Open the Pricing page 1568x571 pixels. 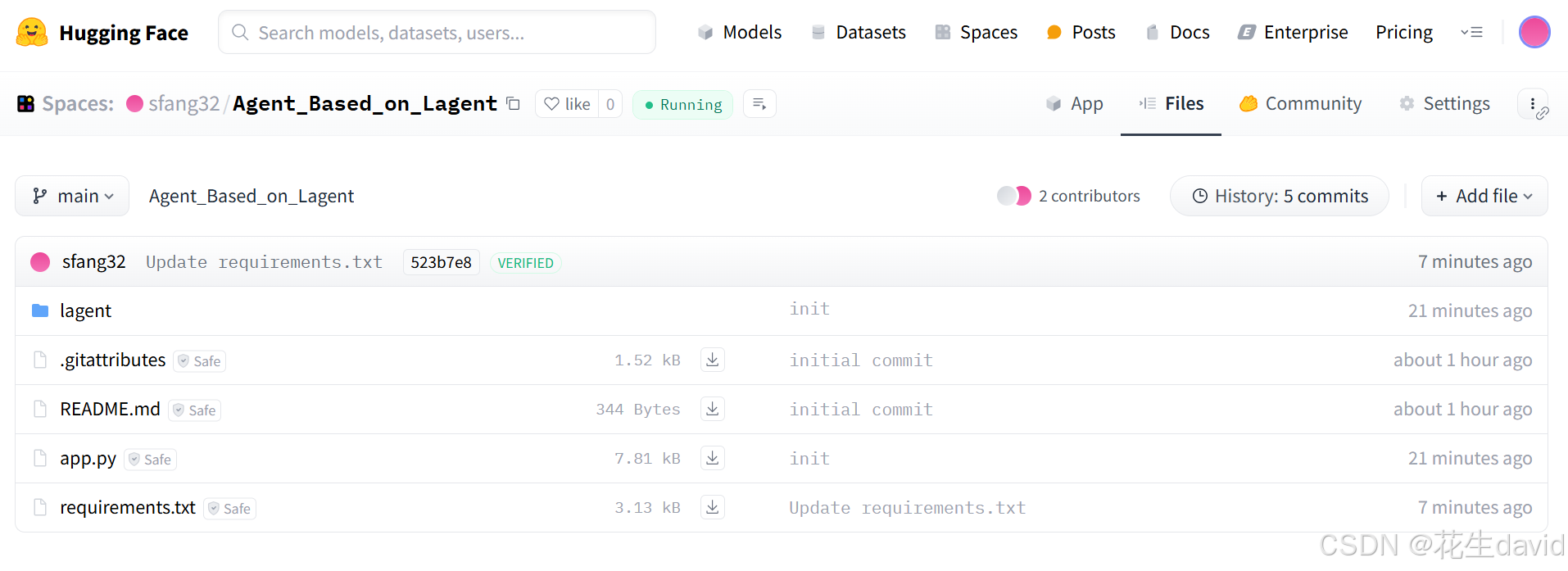coord(1404,33)
